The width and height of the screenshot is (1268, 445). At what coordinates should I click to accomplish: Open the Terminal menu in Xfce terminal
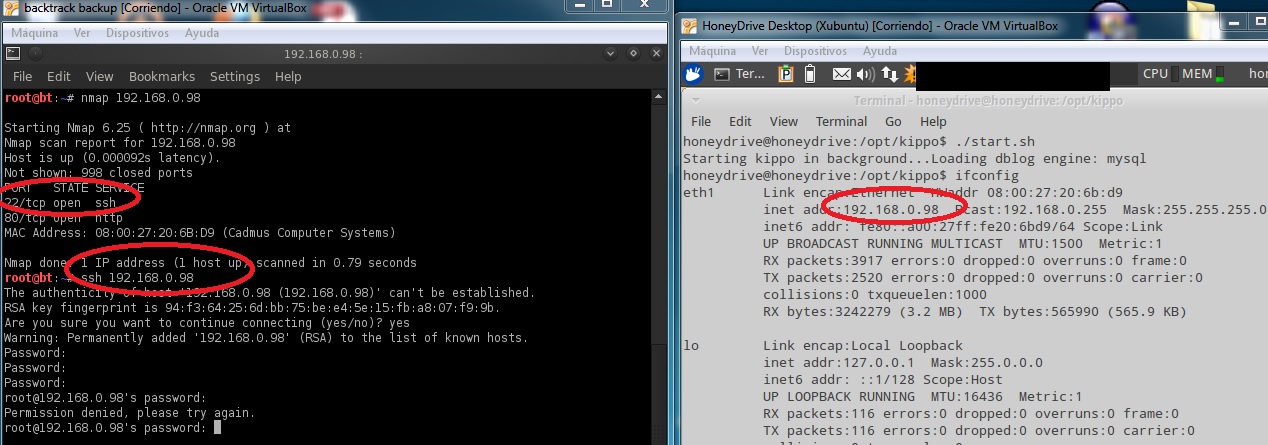coord(841,121)
